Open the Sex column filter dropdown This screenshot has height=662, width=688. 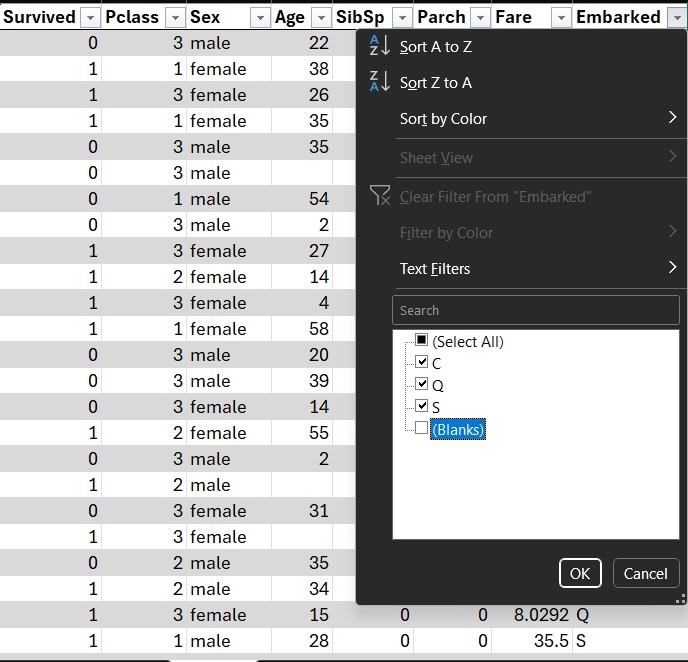tap(260, 17)
